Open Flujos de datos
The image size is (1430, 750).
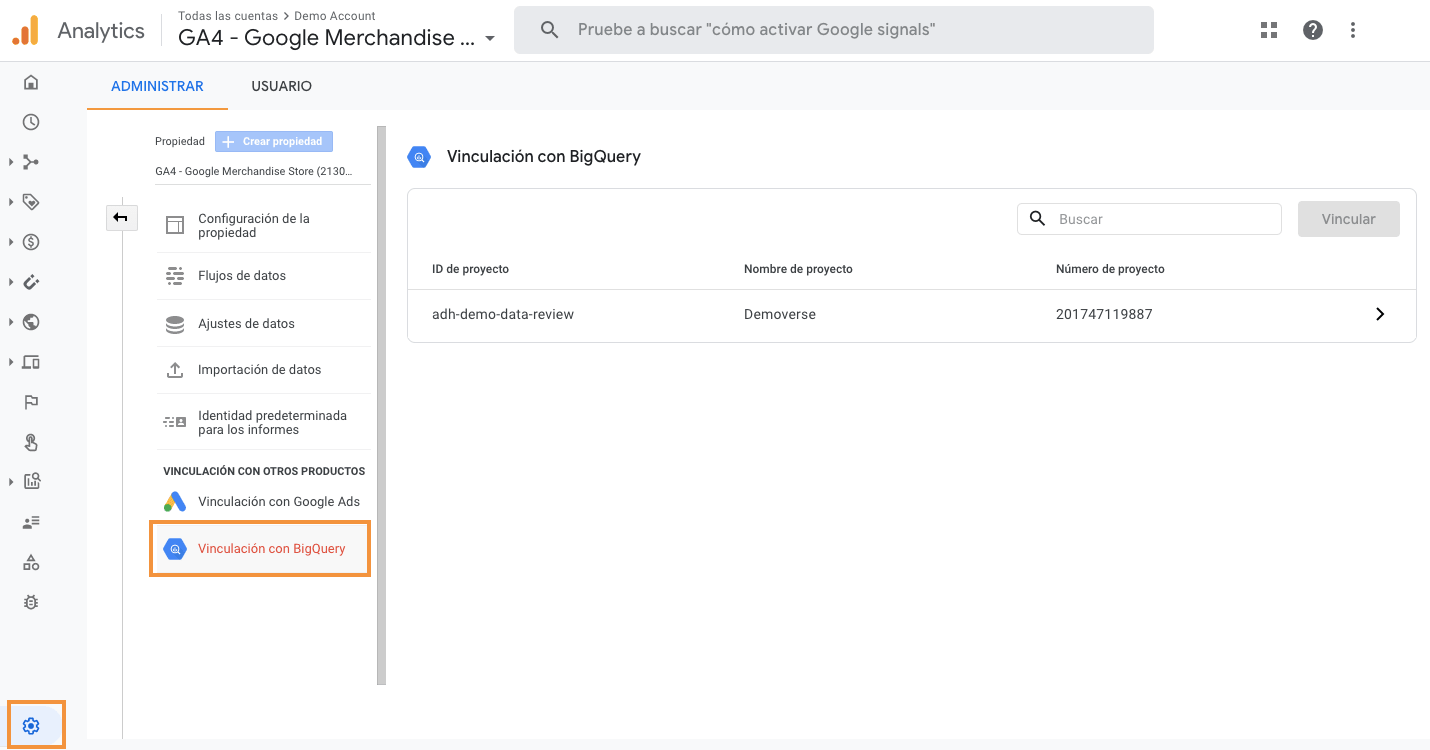[x=263, y=276]
